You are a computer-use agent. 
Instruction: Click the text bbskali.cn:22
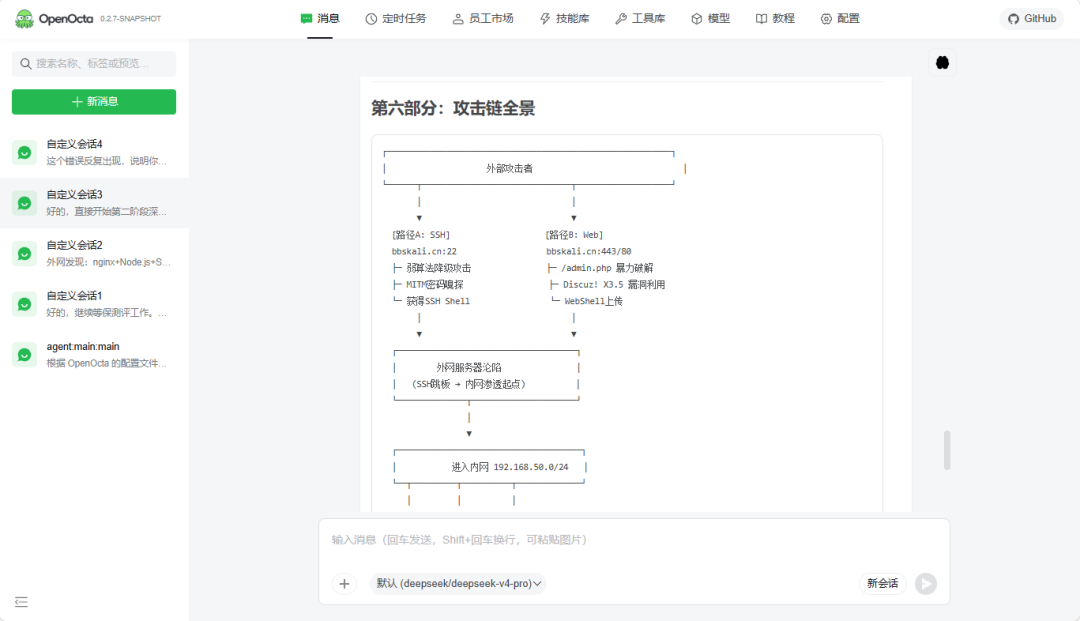(424, 251)
